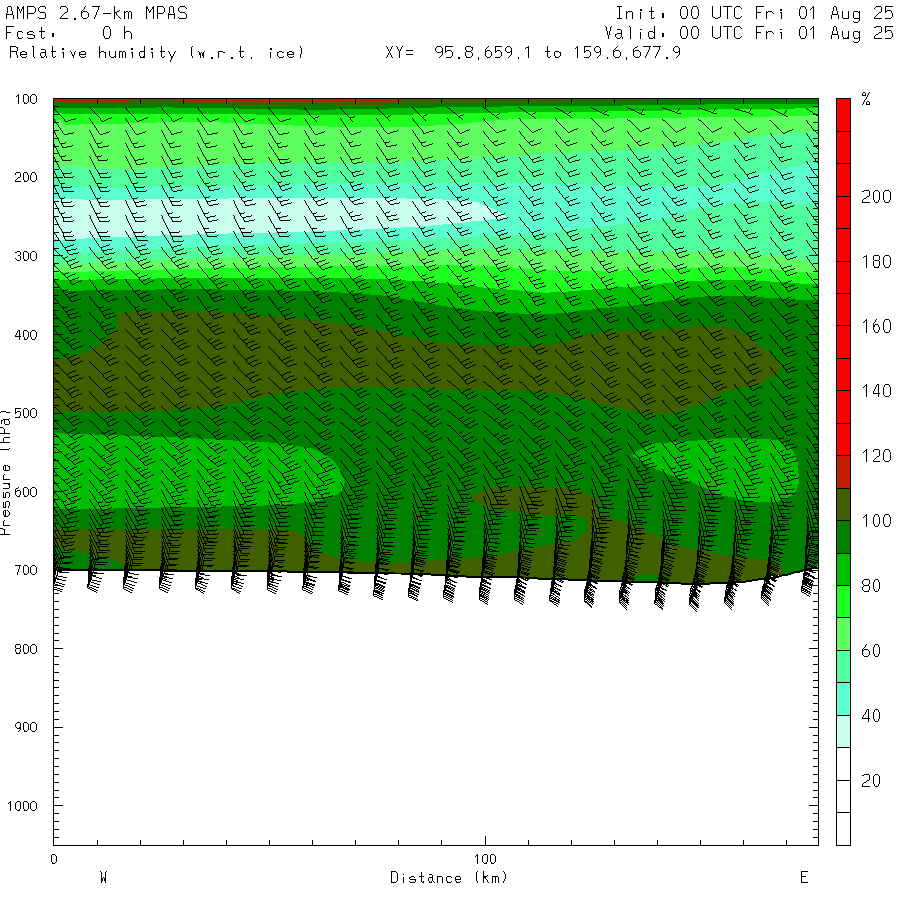Click the colorbar label '80'

871,585
